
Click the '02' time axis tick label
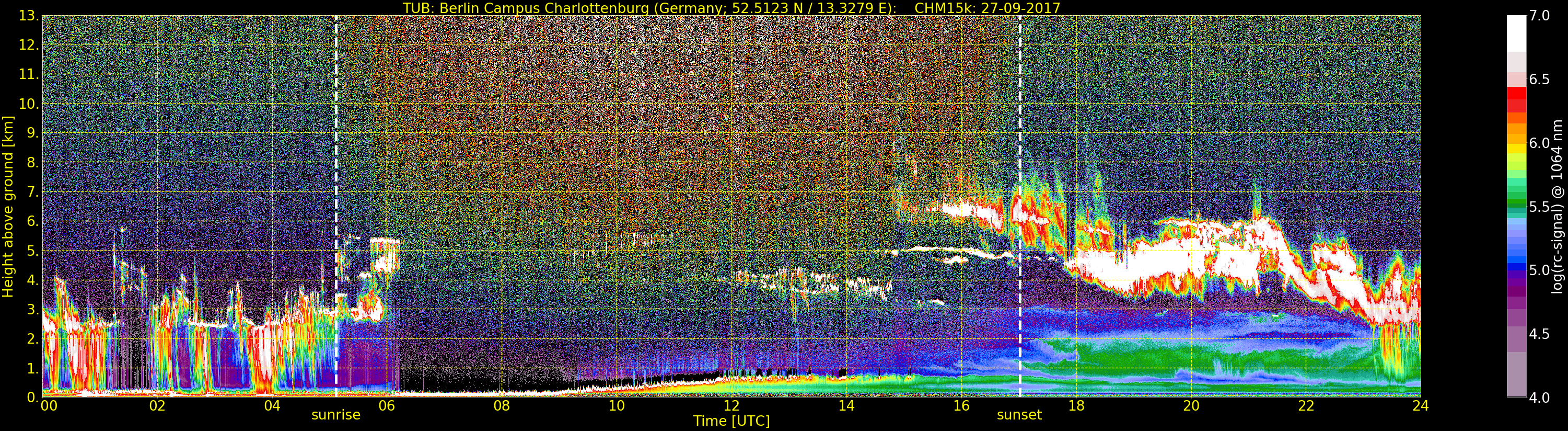(157, 405)
